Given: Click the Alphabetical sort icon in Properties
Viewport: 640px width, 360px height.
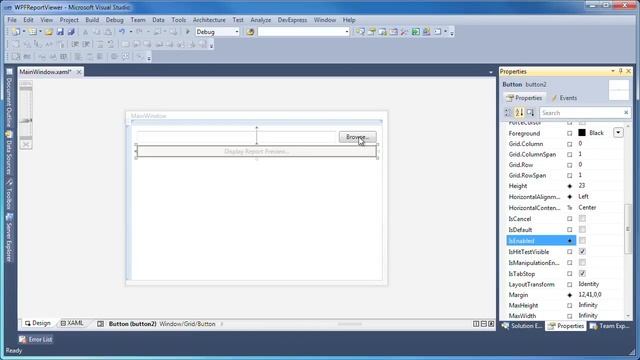Looking at the screenshot, I should pyautogui.click(x=519, y=112).
